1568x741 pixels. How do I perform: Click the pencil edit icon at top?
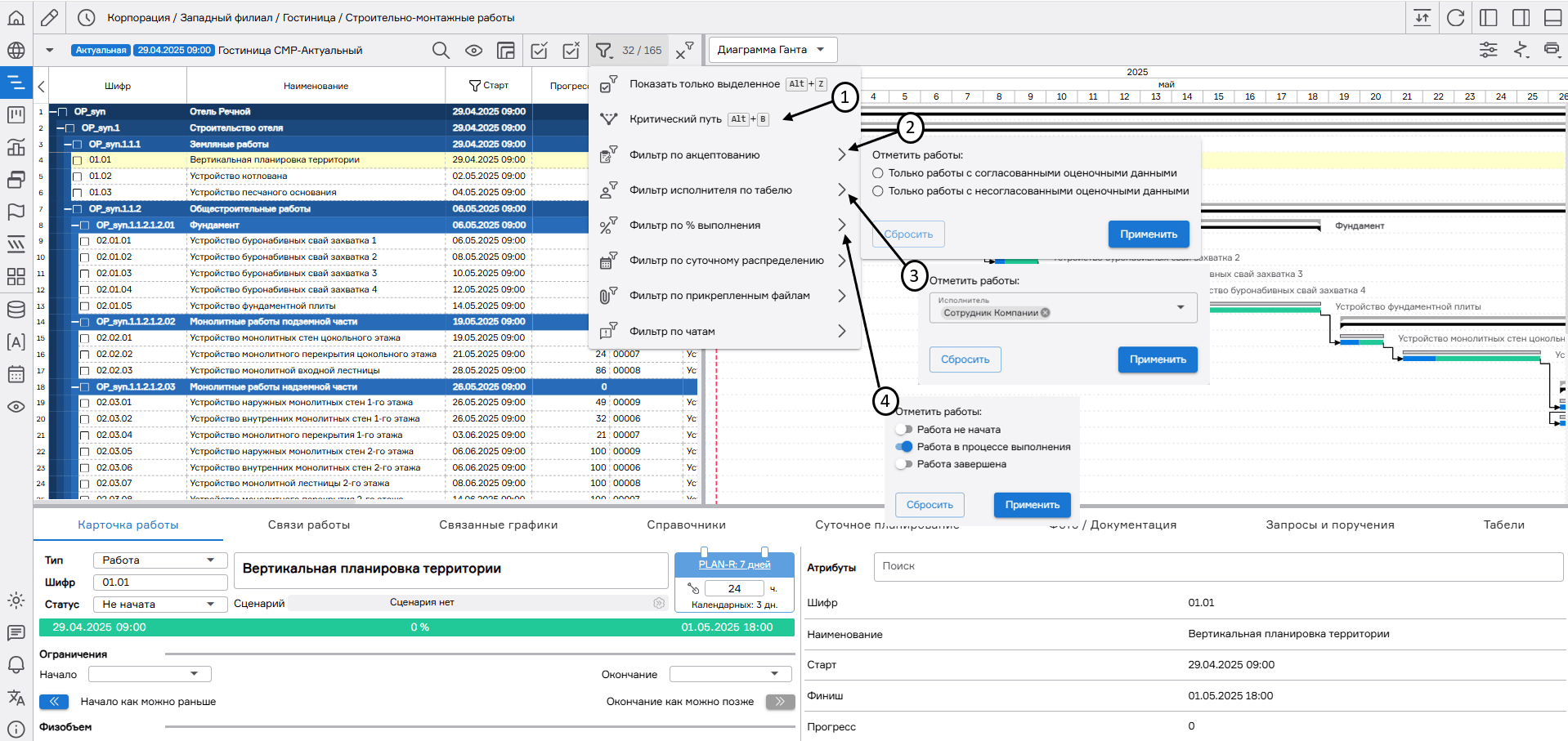(x=49, y=17)
